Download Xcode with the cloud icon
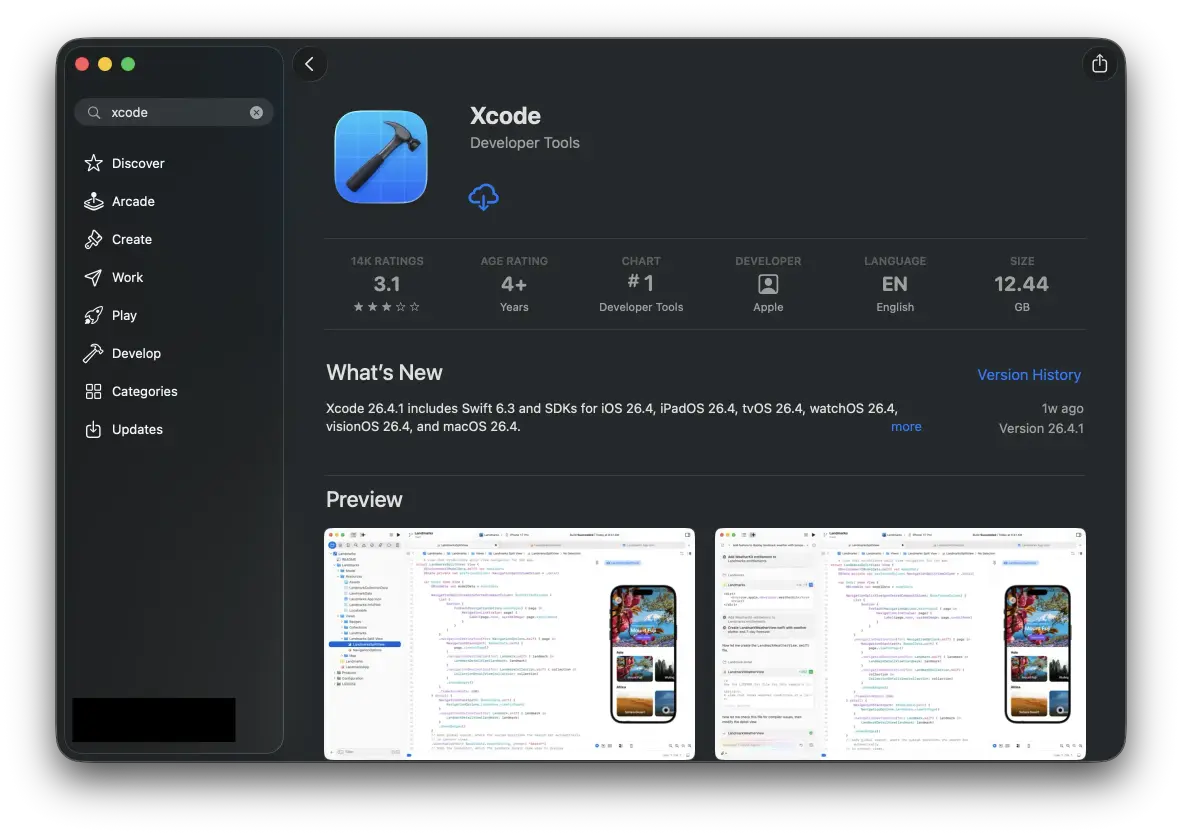 coord(483,197)
